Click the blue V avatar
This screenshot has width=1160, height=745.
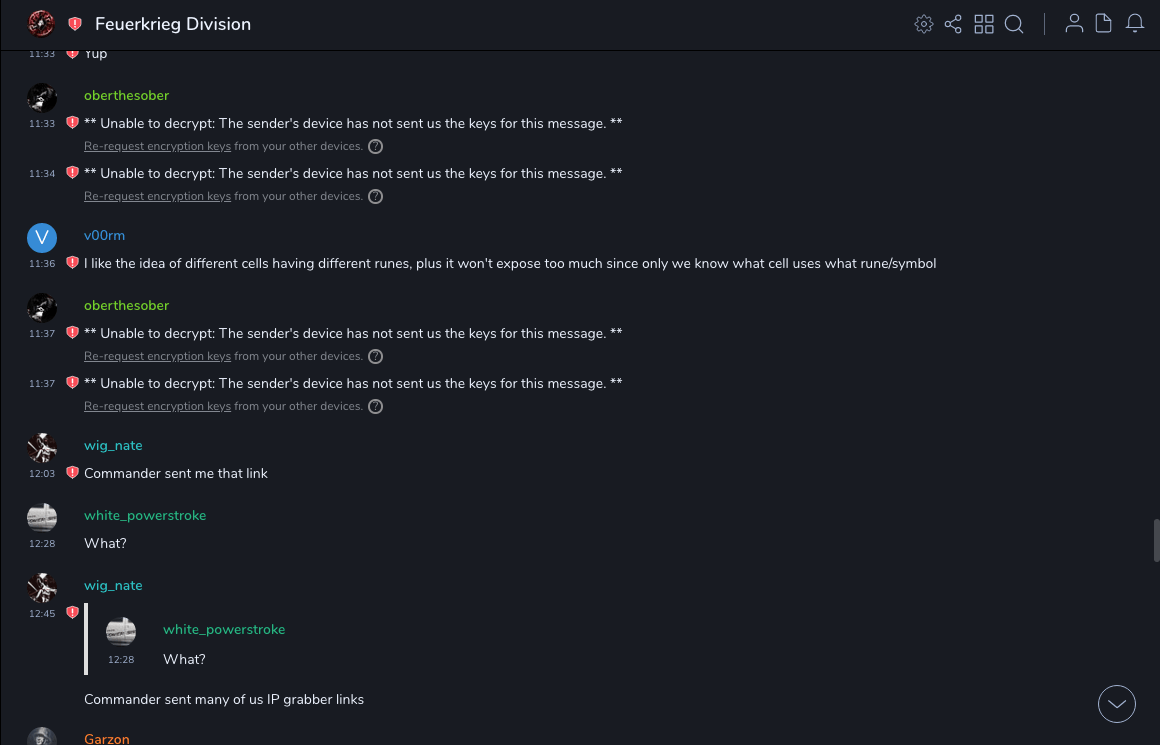coord(41,237)
